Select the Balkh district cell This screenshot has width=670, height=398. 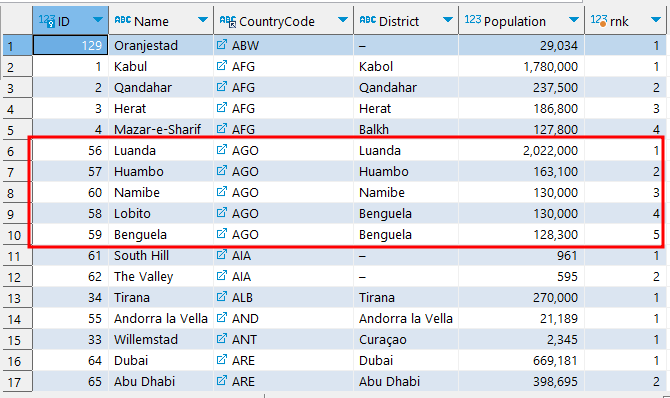[x=406, y=129]
